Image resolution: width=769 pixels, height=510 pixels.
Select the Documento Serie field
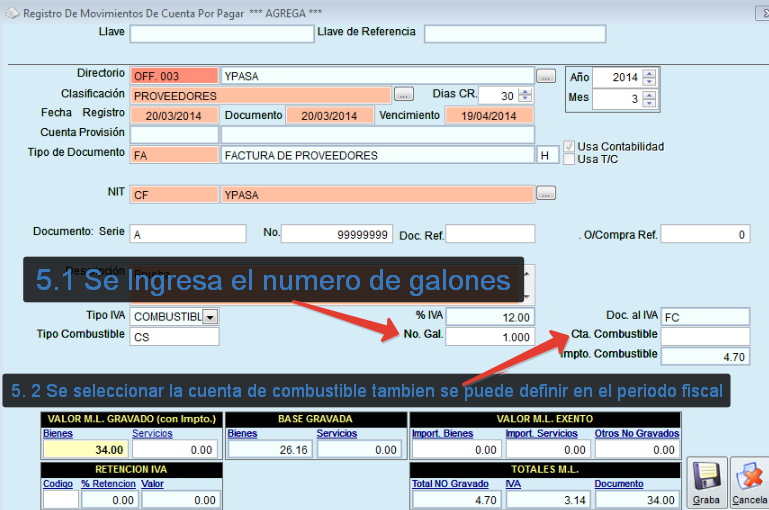[187, 234]
